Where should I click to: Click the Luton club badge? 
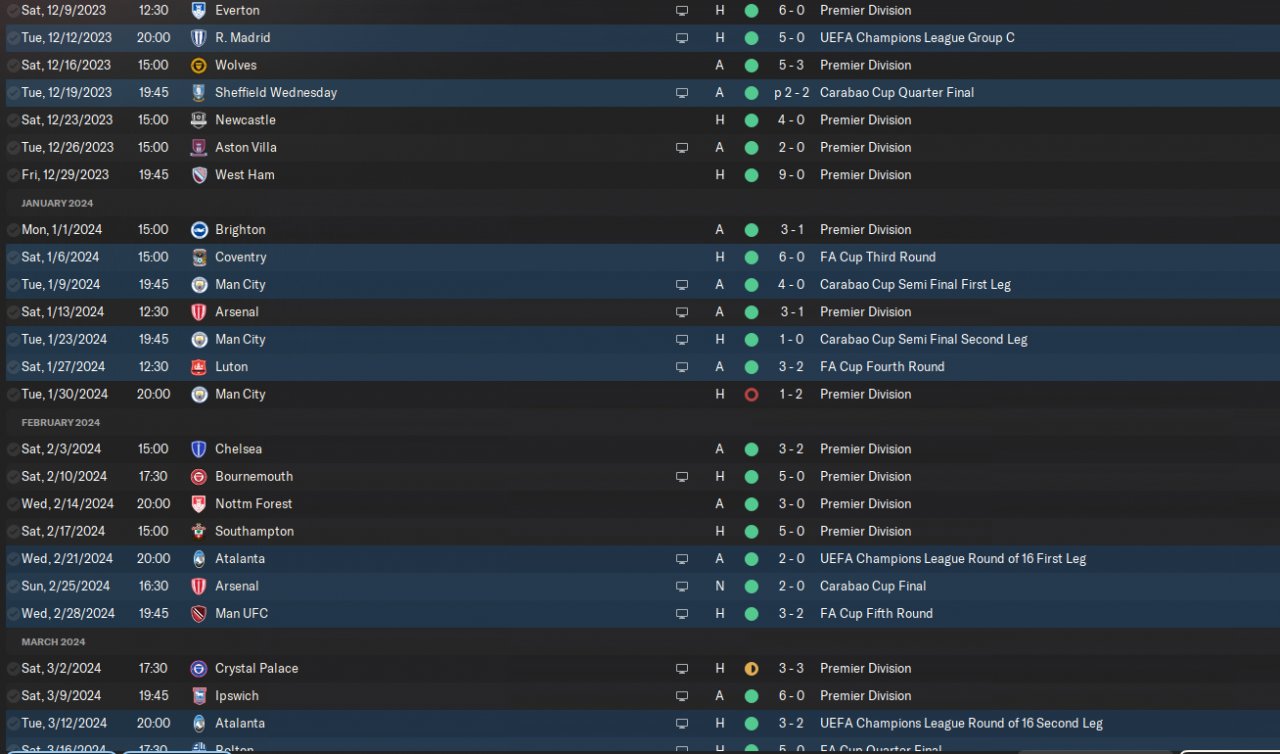click(x=199, y=367)
